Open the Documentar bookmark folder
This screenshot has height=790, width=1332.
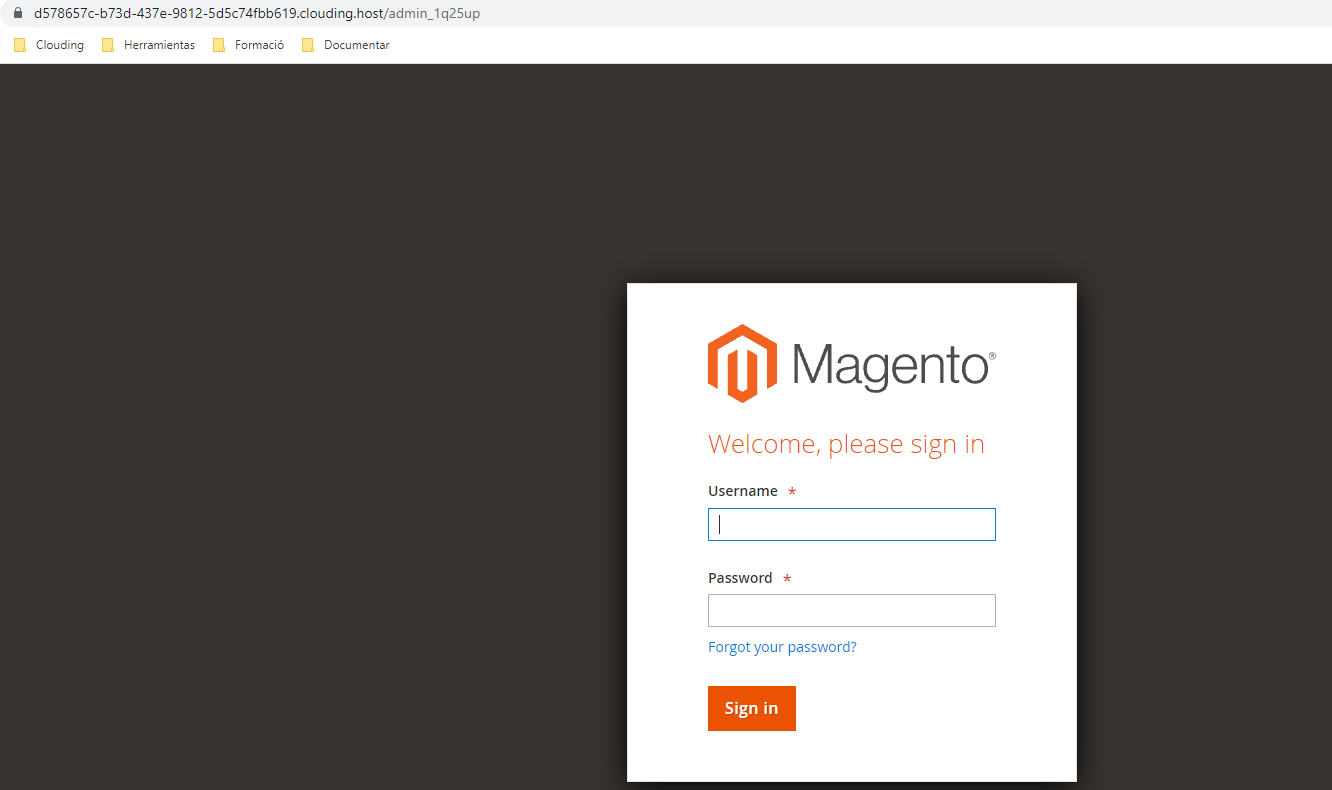[346, 45]
